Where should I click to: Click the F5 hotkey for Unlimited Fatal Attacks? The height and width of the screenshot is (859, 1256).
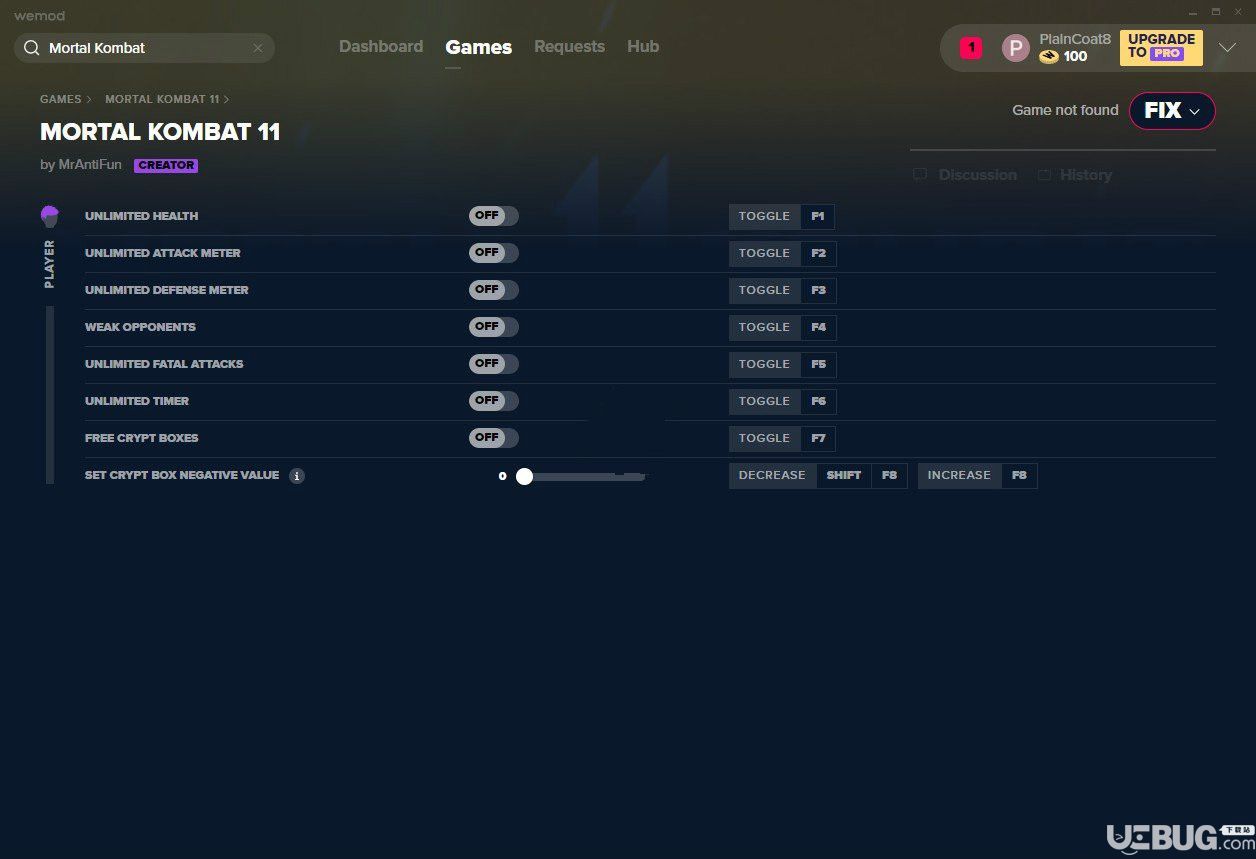coord(818,364)
